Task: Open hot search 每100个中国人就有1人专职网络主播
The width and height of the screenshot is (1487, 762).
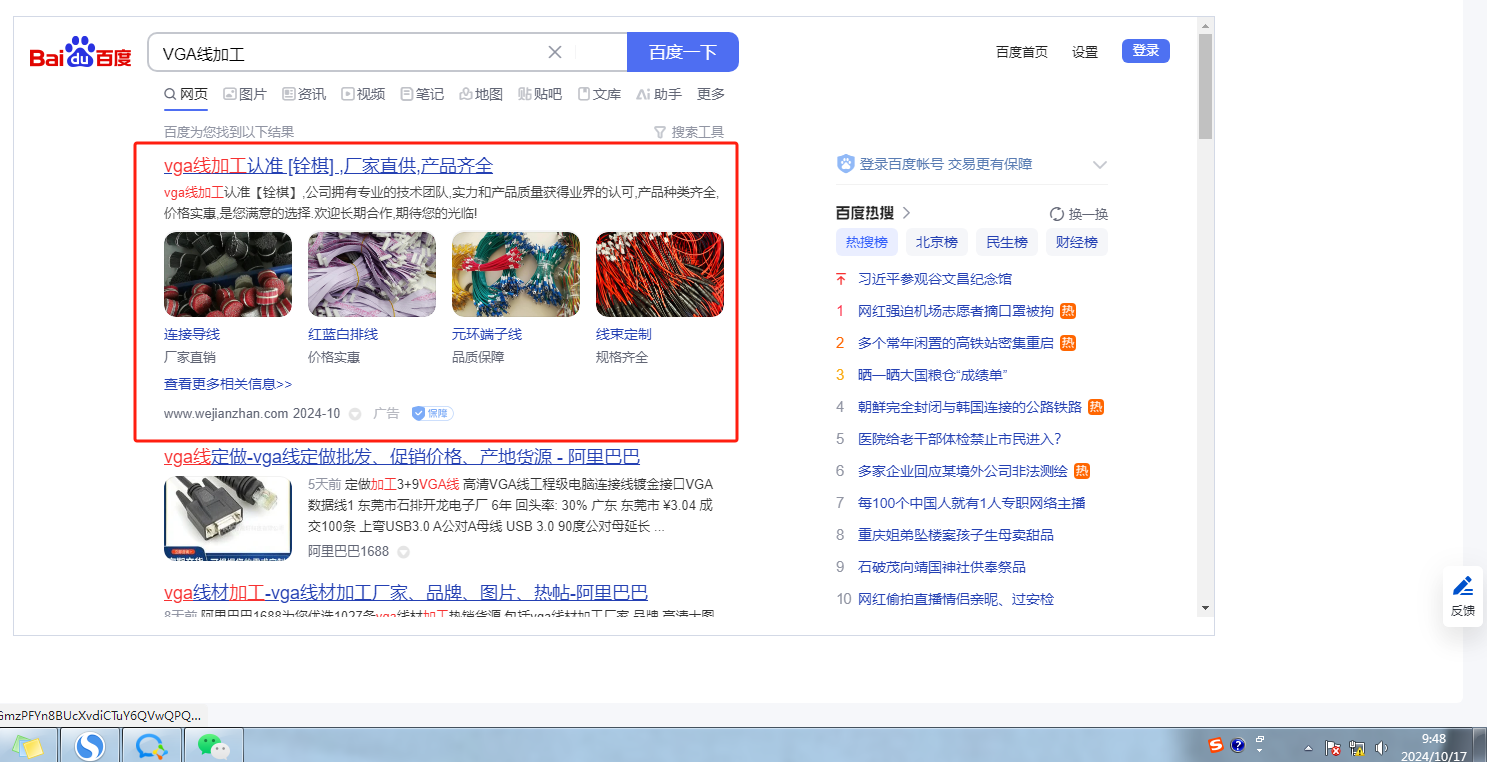Action: (x=972, y=503)
